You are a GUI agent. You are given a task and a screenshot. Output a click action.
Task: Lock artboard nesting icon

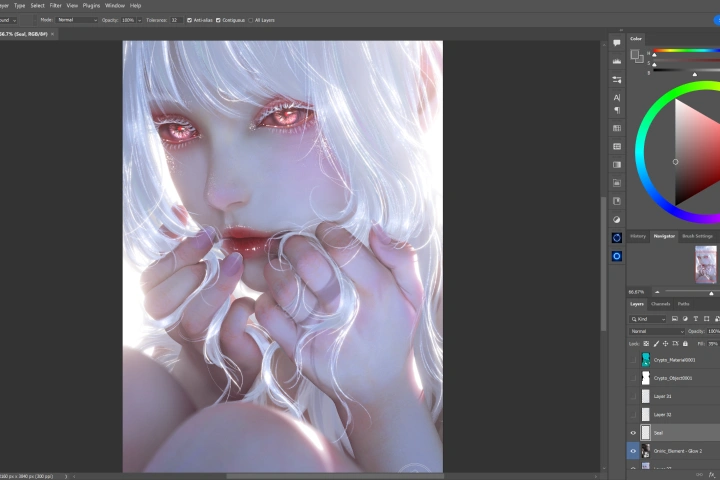[675, 344]
